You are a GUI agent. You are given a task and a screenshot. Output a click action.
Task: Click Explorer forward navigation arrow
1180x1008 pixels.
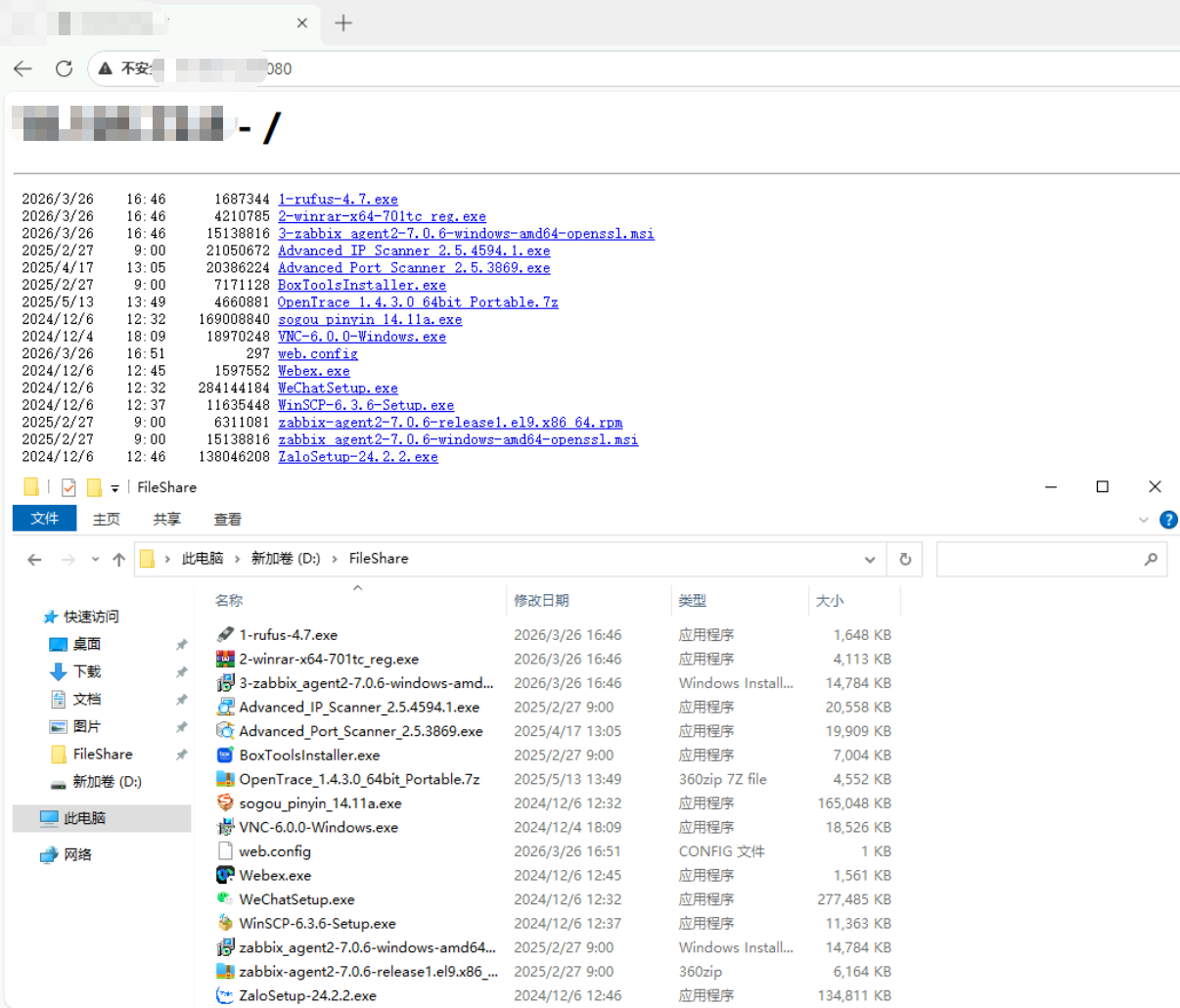(x=68, y=560)
